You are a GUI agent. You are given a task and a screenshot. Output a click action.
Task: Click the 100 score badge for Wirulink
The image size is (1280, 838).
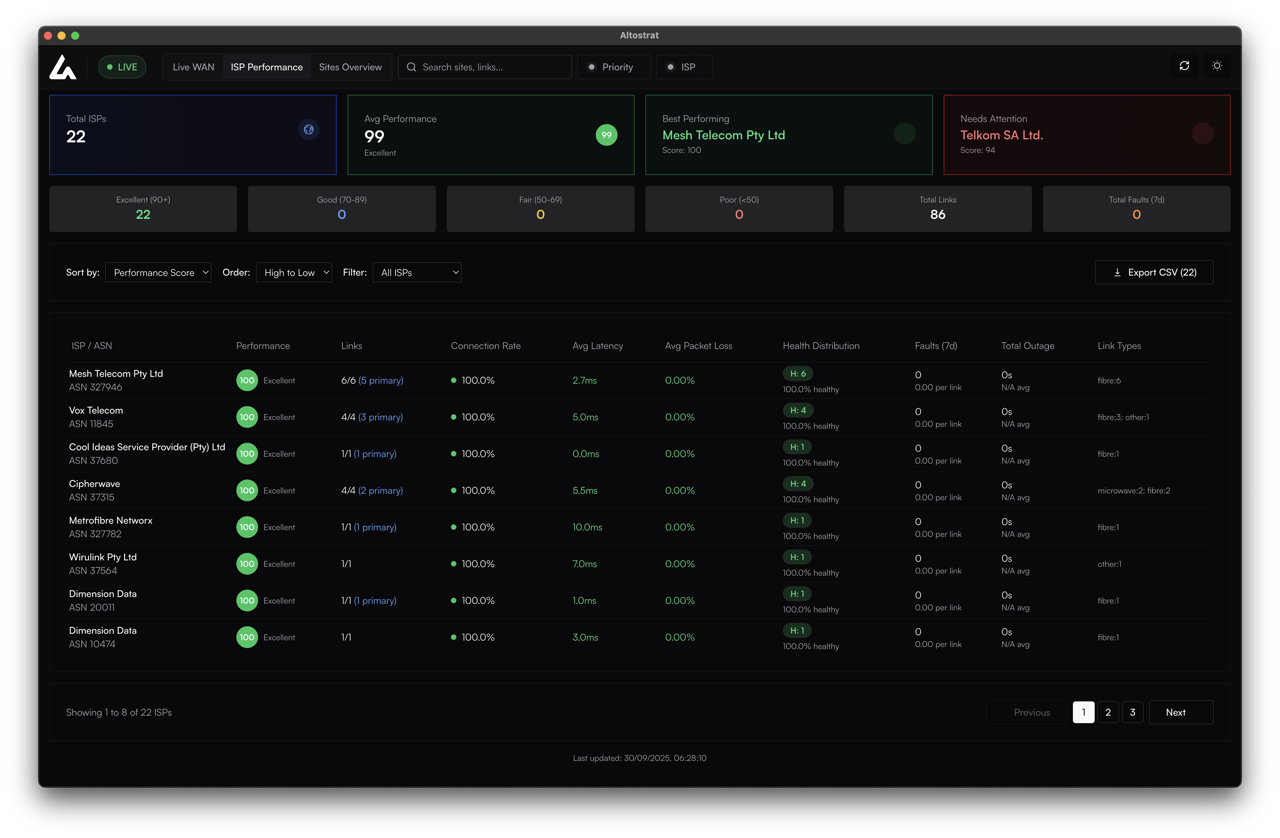(247, 564)
